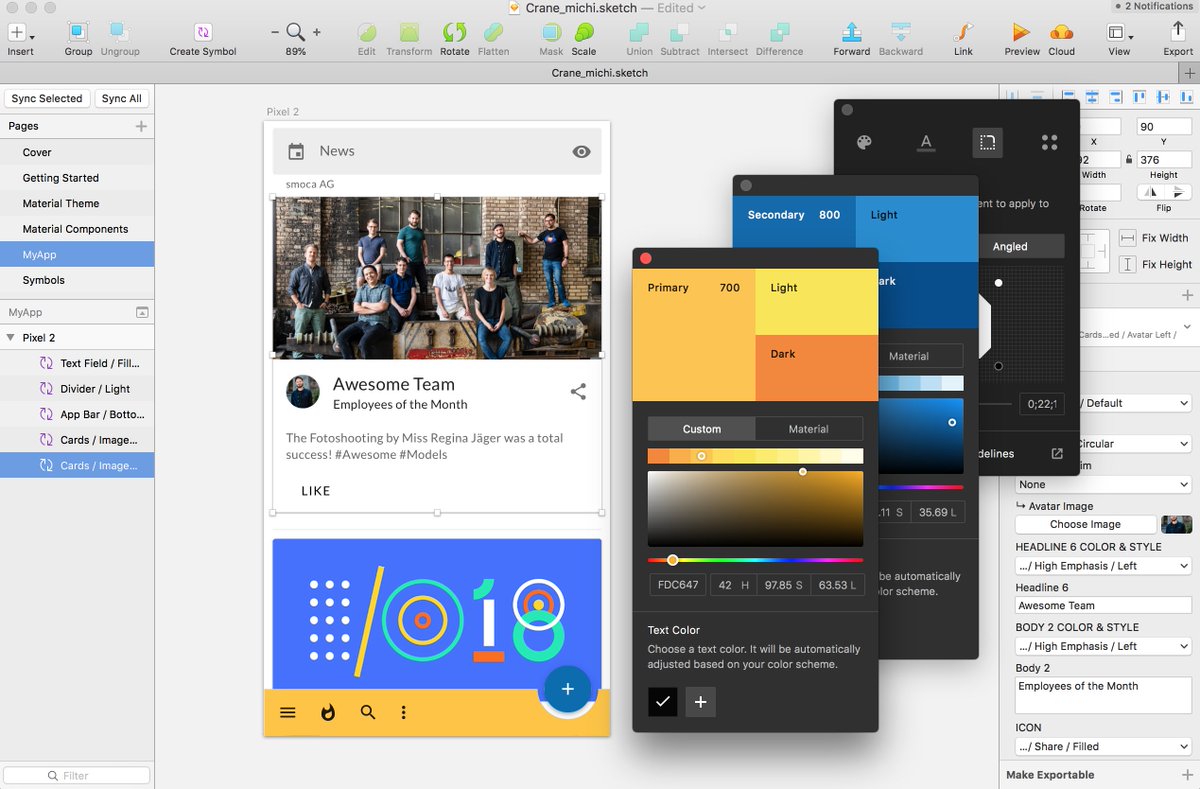The width and height of the screenshot is (1200, 789).
Task: Select the checkmark text color option
Action: click(662, 702)
